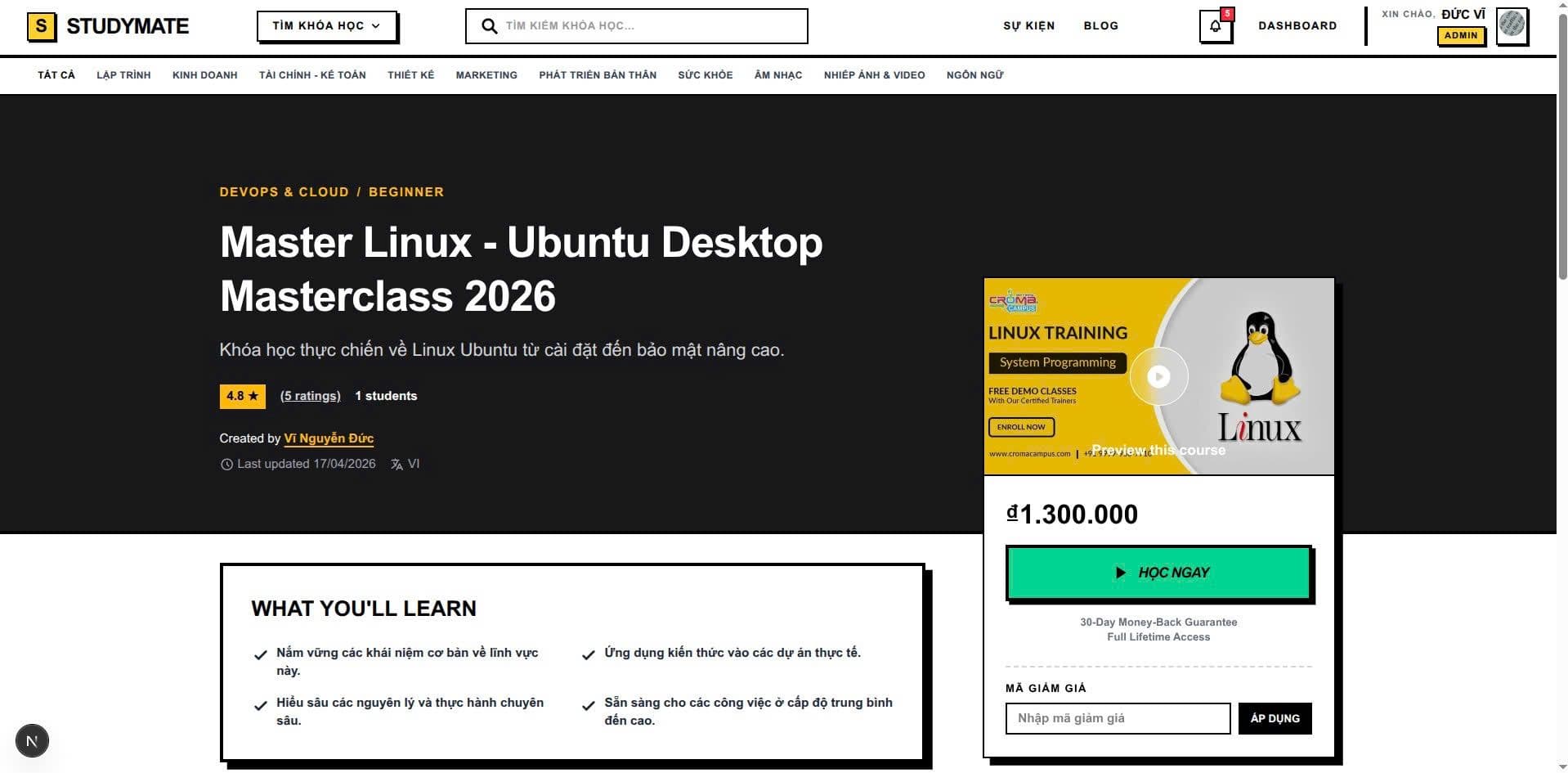The image size is (1568, 773).
Task: Focus the Nhập mã giảm giá field
Action: coord(1118,718)
